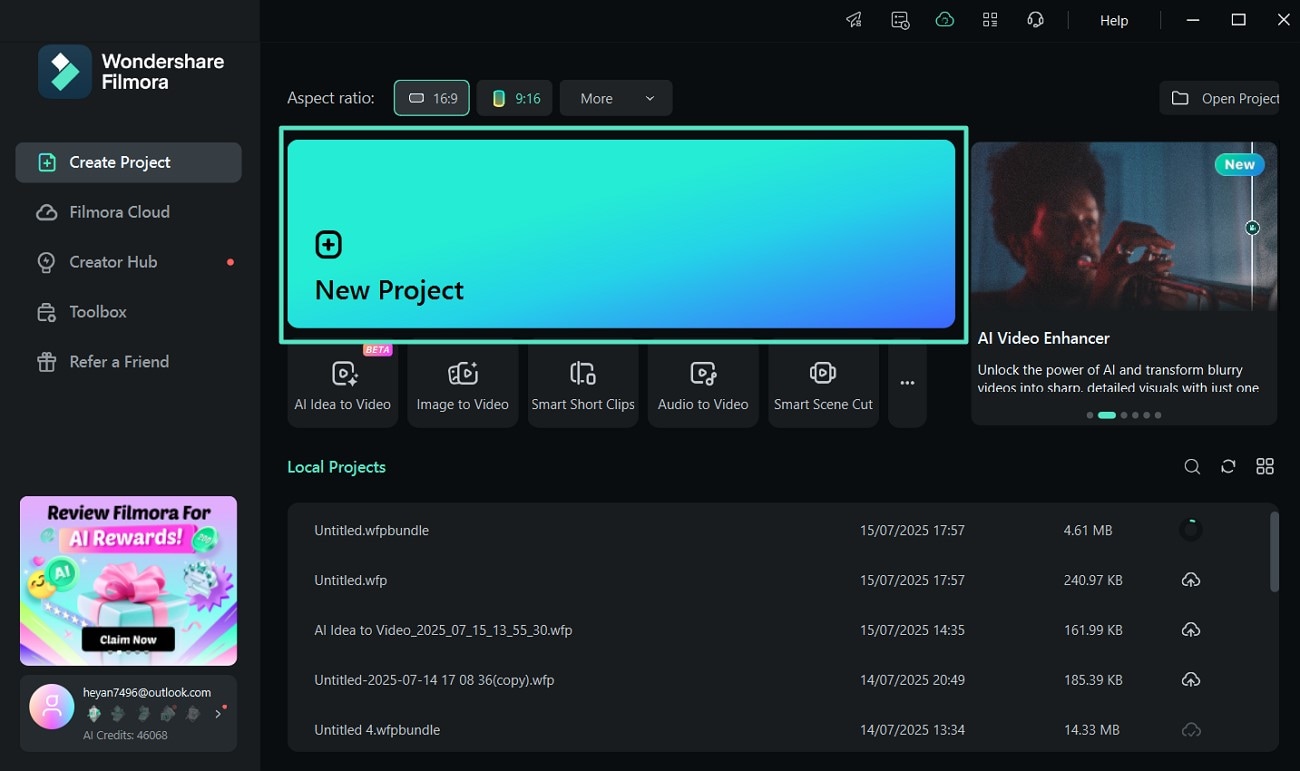1300x771 pixels.
Task: Click Claim Now on the rewards banner
Action: (x=128, y=639)
